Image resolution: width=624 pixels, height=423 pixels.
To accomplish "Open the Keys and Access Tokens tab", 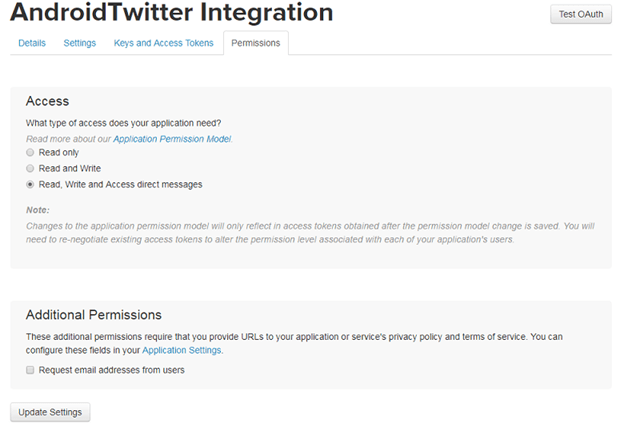I will [163, 43].
